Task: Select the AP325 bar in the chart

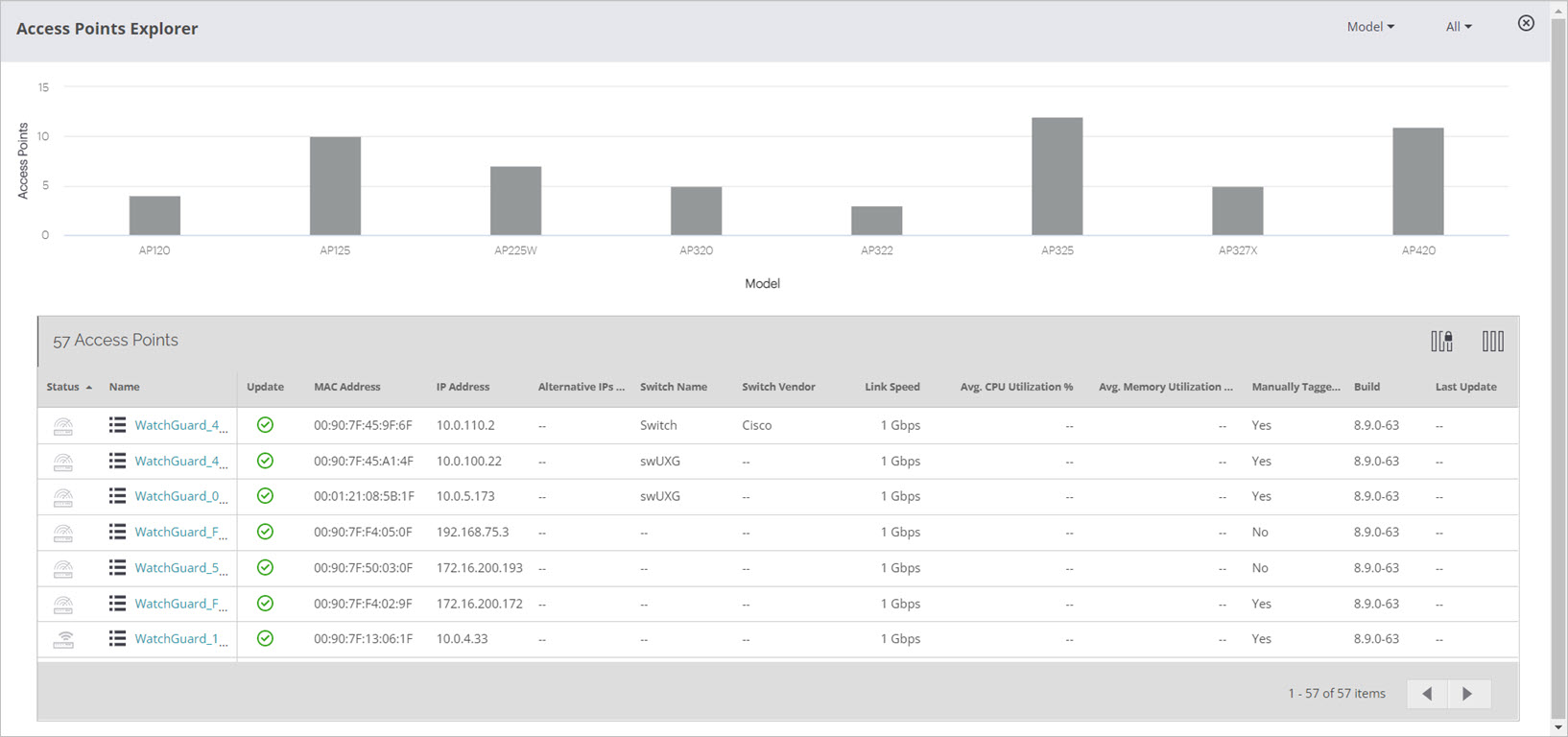Action: (x=1057, y=177)
